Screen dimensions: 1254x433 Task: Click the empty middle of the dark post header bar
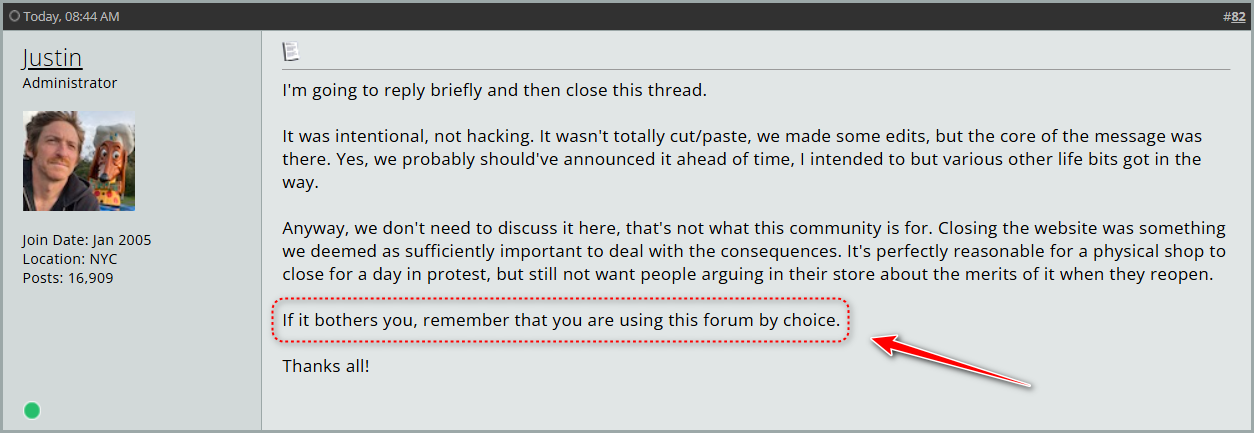[640, 16]
